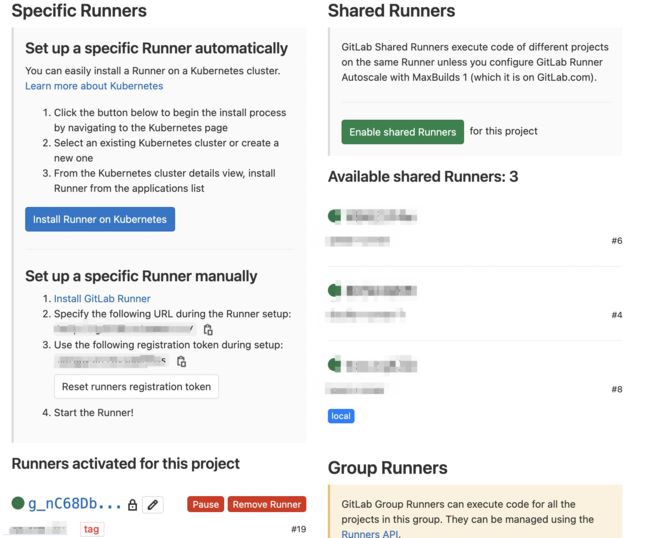Click the Specific Runners heading
The image size is (650, 538).
[79, 10]
